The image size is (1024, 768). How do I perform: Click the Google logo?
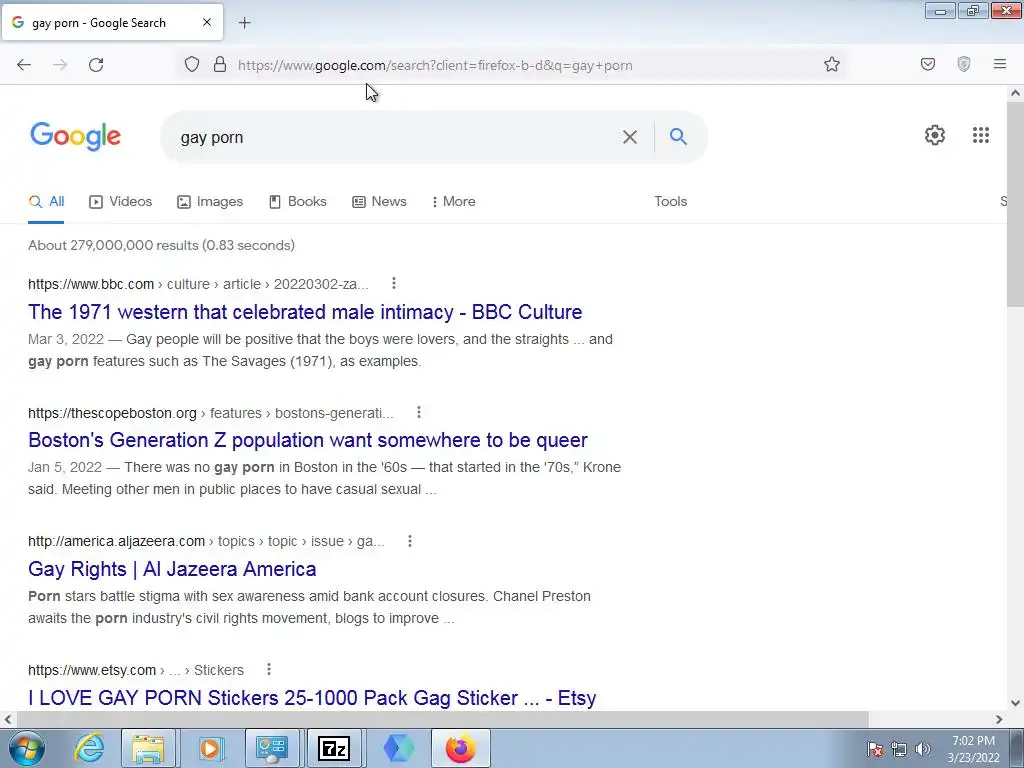75,136
